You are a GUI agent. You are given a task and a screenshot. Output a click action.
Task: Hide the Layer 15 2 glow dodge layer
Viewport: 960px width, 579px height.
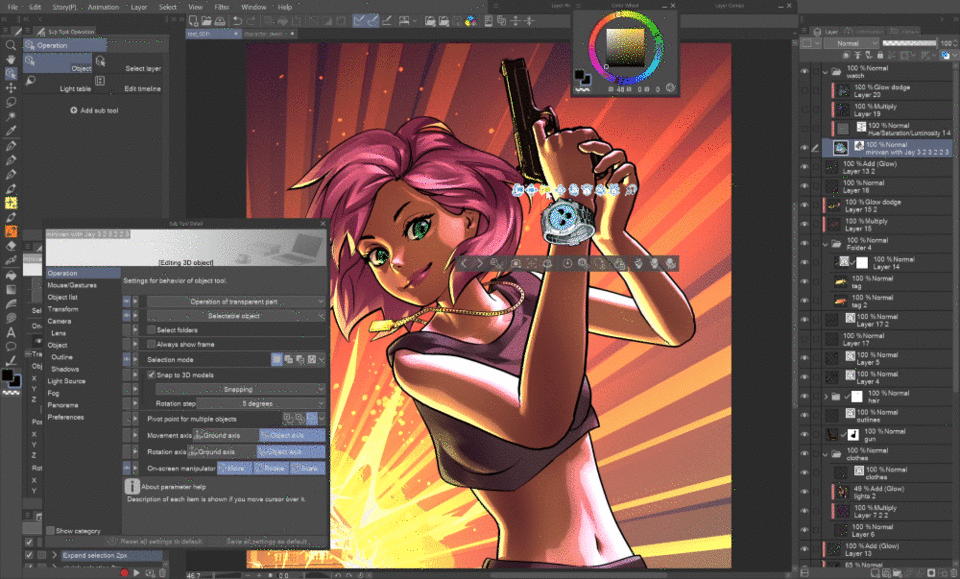(804, 205)
